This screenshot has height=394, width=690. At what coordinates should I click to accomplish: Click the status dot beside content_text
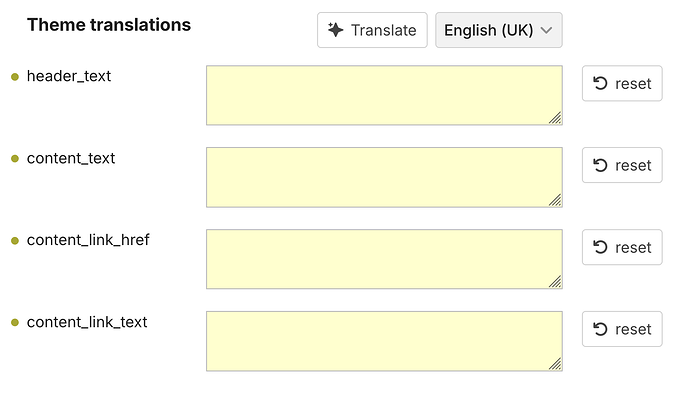[15, 158]
